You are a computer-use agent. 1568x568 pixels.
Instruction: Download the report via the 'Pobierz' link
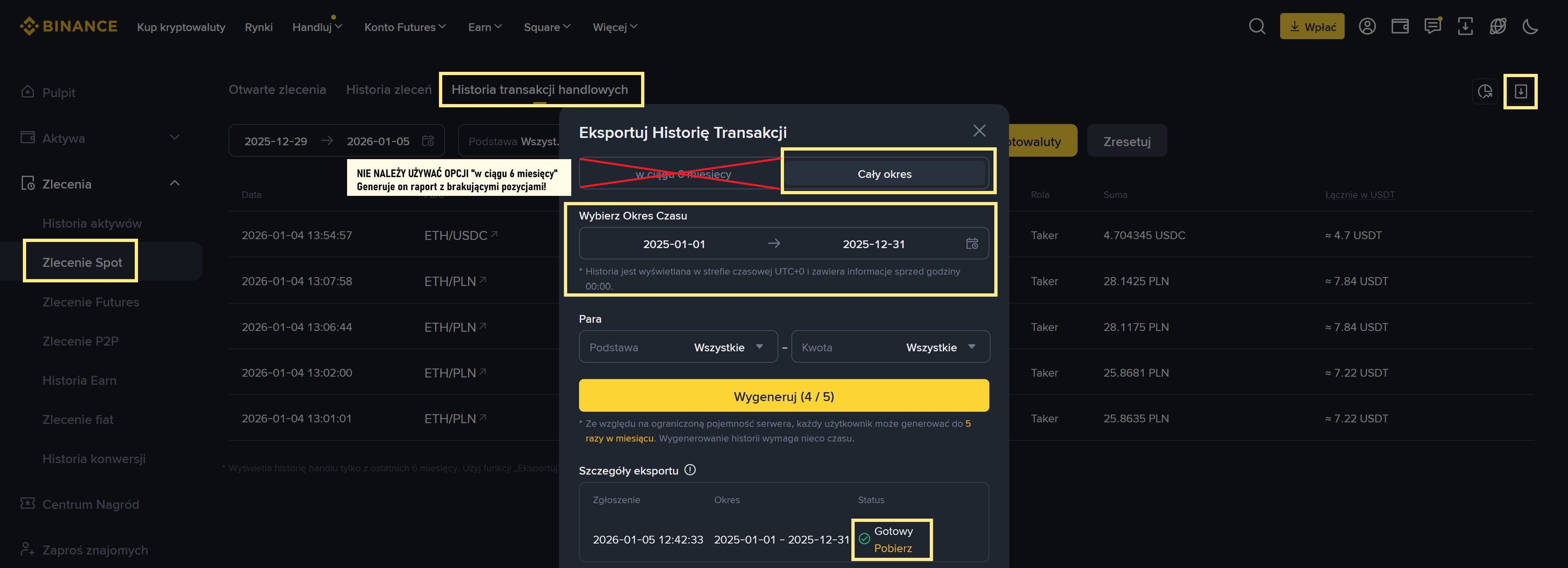(892, 547)
